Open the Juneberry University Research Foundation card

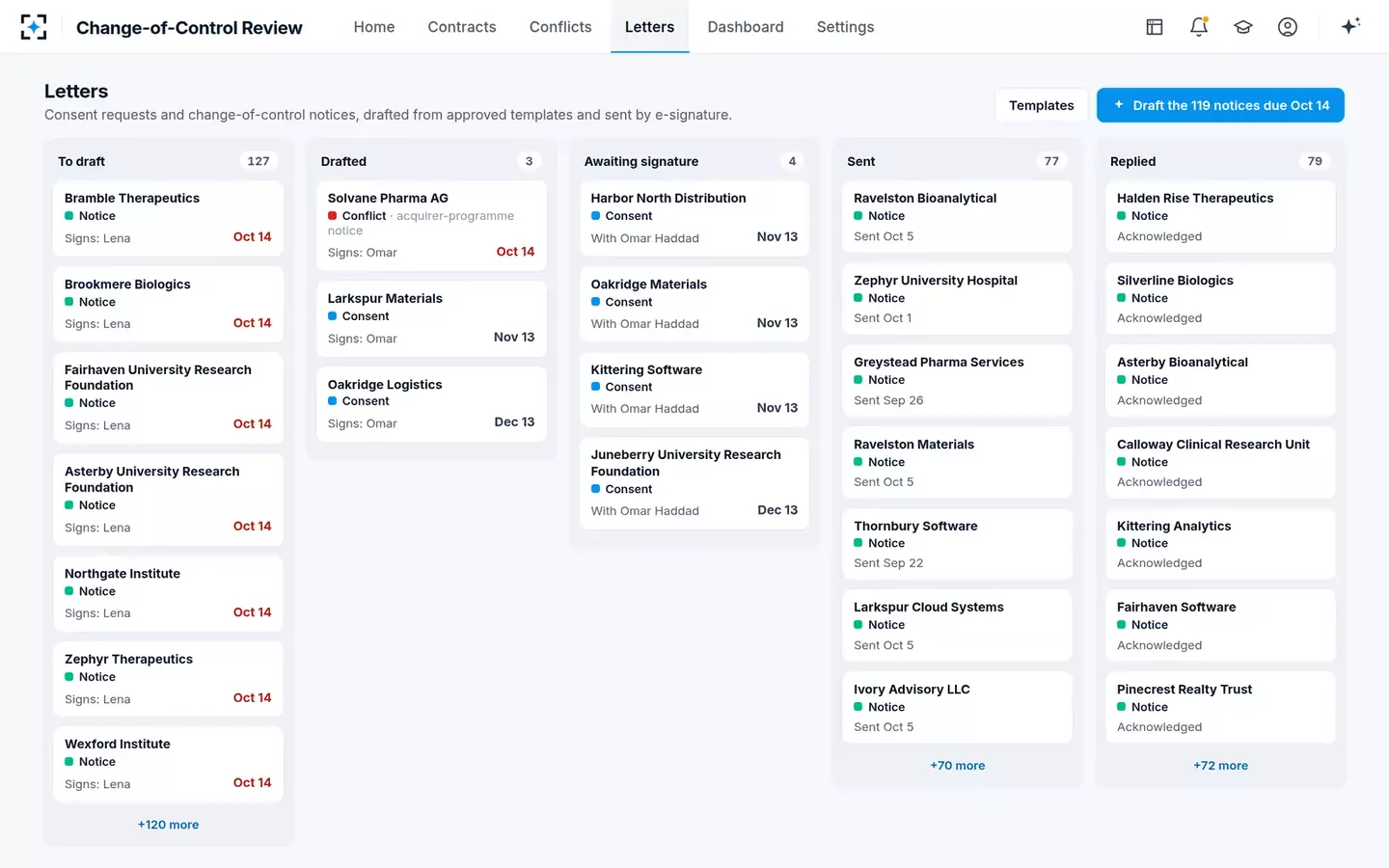694,483
